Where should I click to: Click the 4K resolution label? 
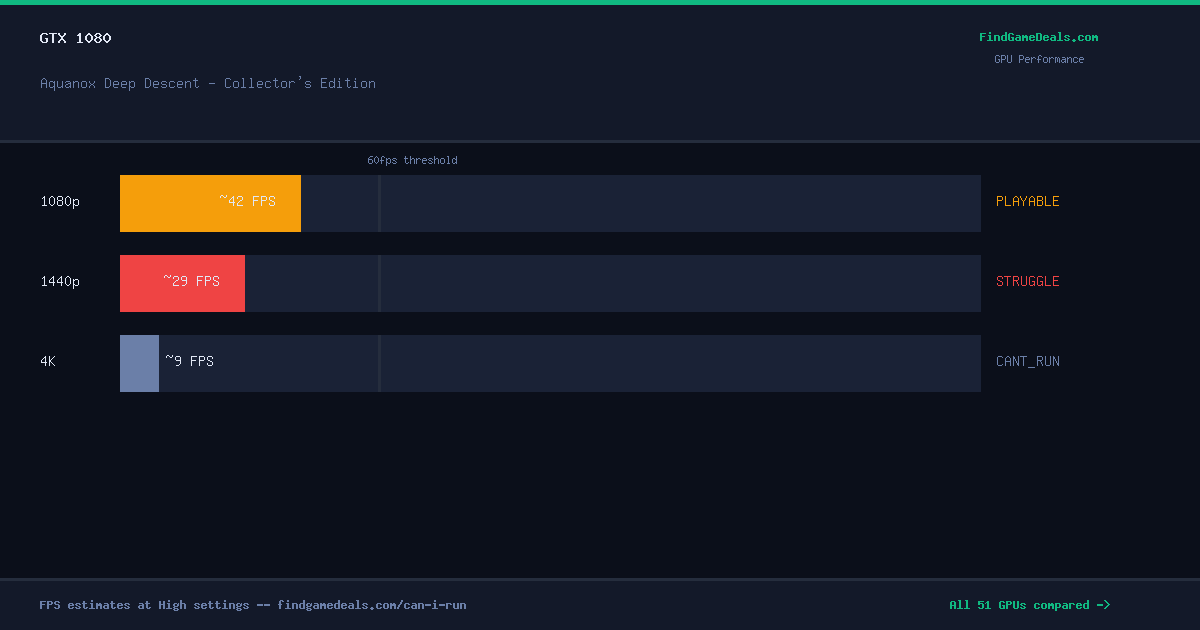click(x=48, y=361)
